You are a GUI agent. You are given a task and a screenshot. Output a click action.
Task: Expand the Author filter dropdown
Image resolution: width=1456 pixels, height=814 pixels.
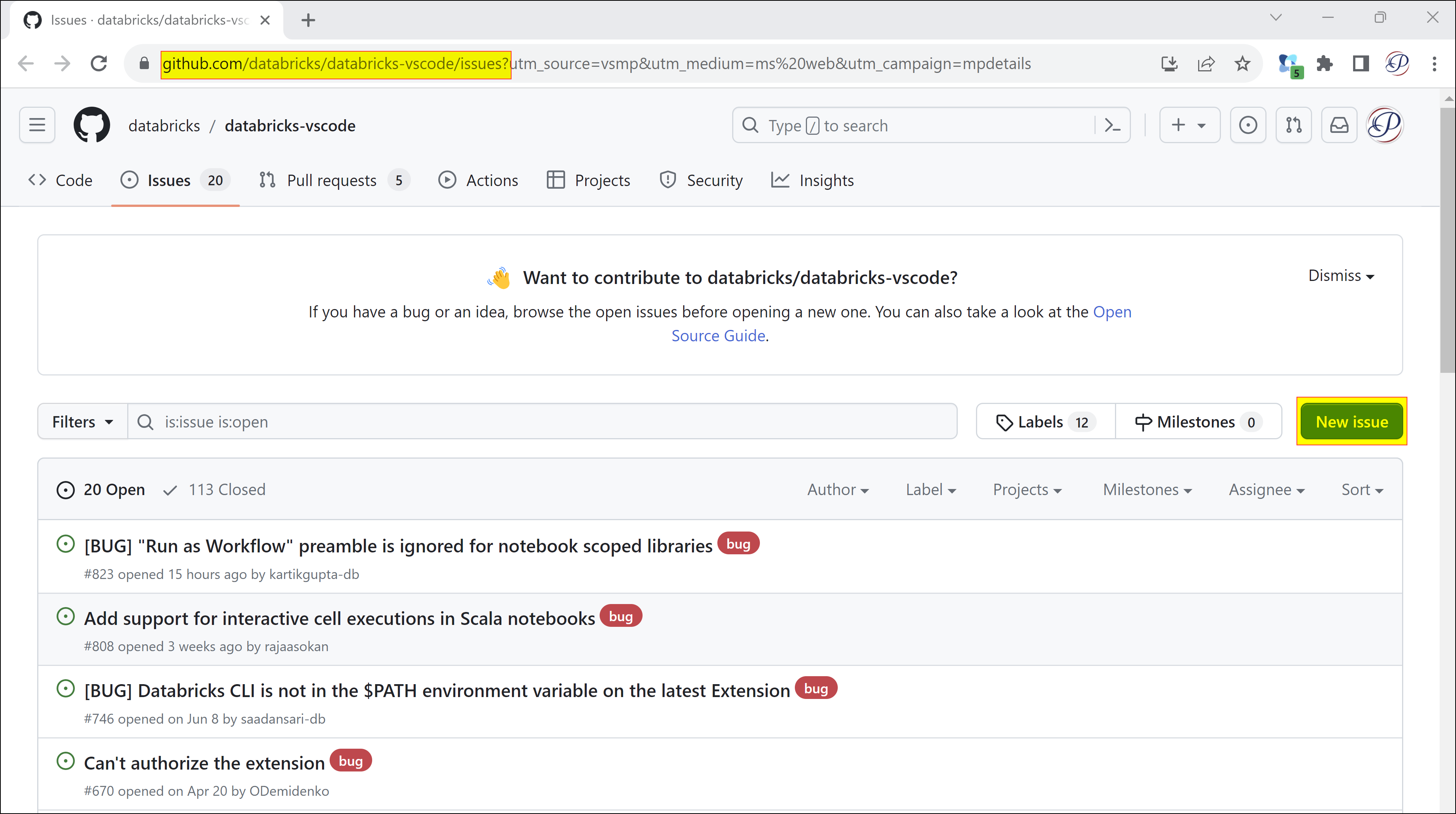838,489
